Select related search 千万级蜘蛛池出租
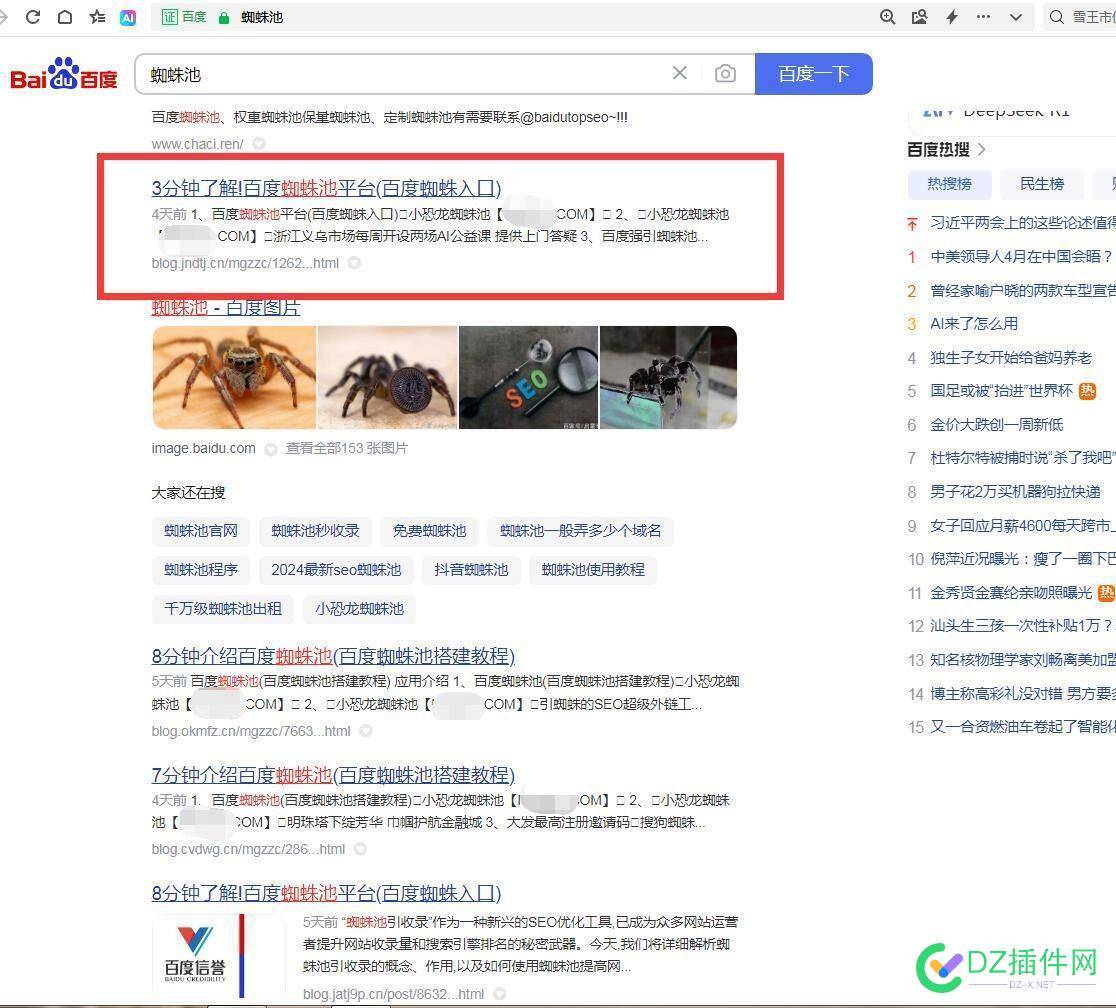Viewport: 1116px width, 1008px height. pos(223,609)
